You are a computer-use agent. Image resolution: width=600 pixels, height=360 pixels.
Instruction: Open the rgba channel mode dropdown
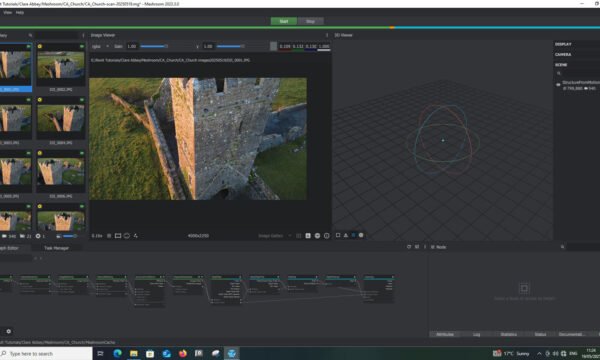pos(100,46)
